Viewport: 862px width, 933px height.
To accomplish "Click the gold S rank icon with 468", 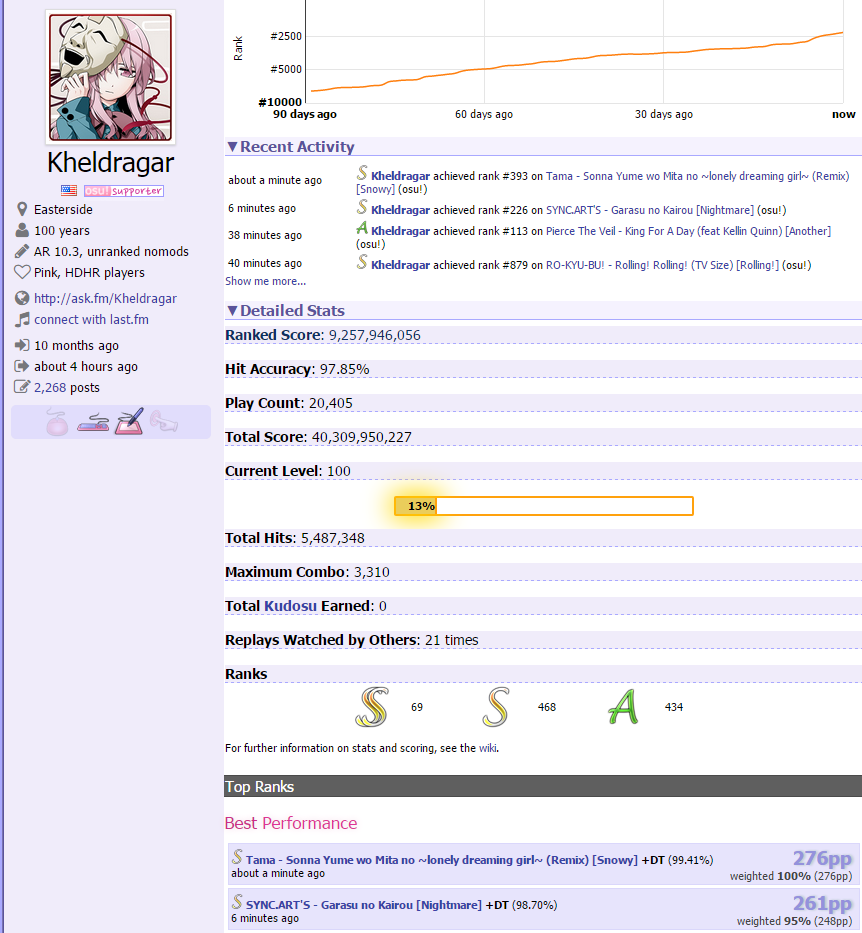I will coord(496,707).
